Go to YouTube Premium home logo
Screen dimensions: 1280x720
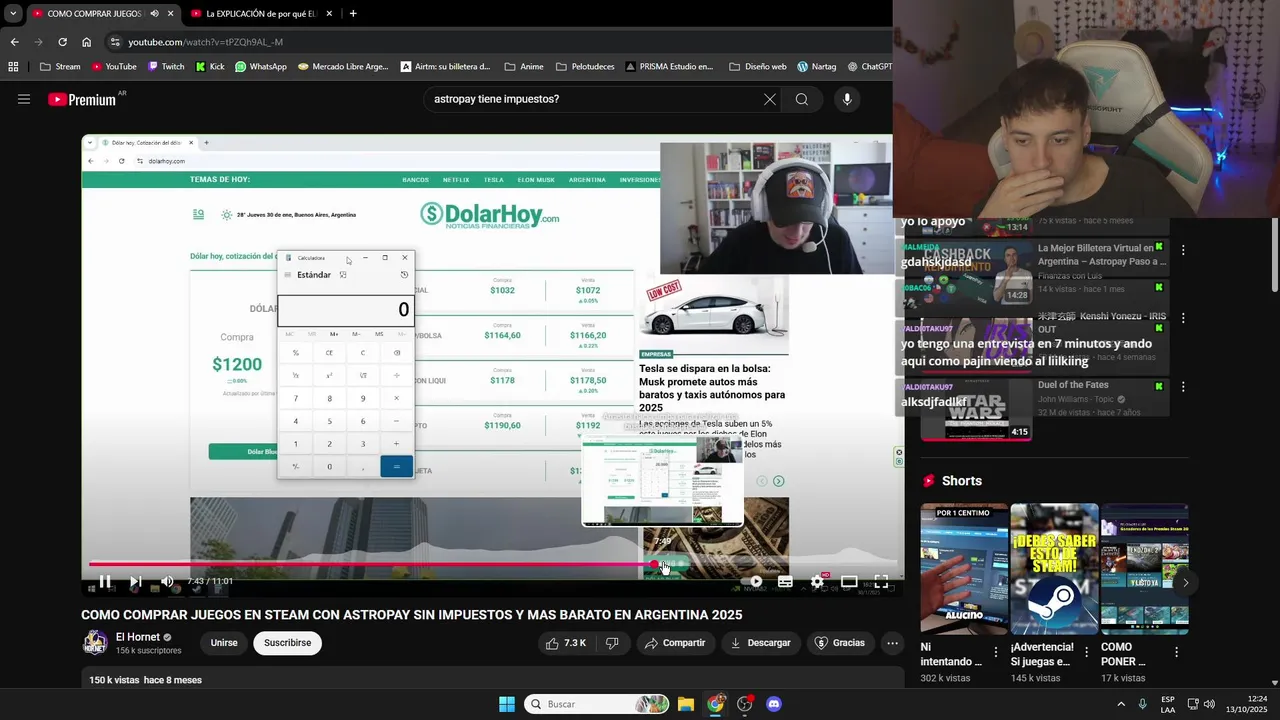click(82, 99)
